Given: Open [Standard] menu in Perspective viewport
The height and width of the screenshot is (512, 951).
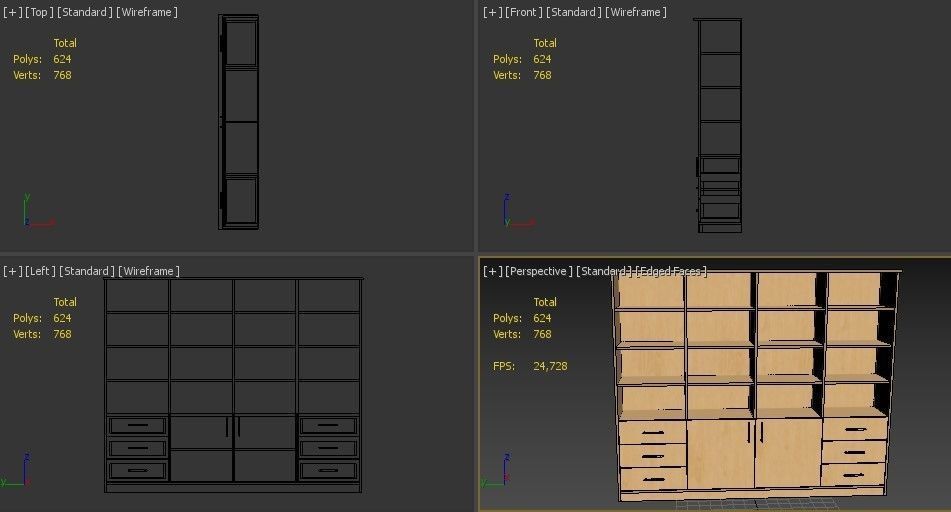Looking at the screenshot, I should tap(603, 271).
